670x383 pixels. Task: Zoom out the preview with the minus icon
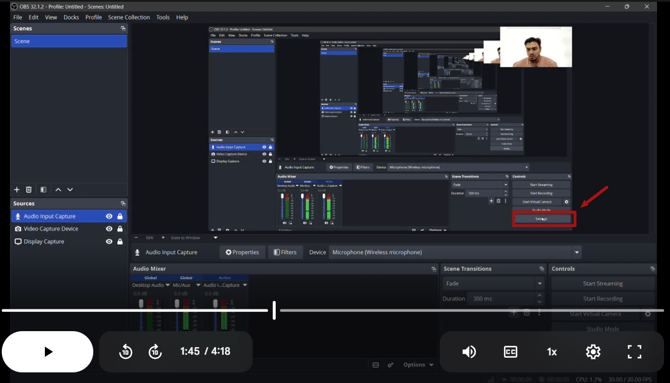(x=136, y=238)
